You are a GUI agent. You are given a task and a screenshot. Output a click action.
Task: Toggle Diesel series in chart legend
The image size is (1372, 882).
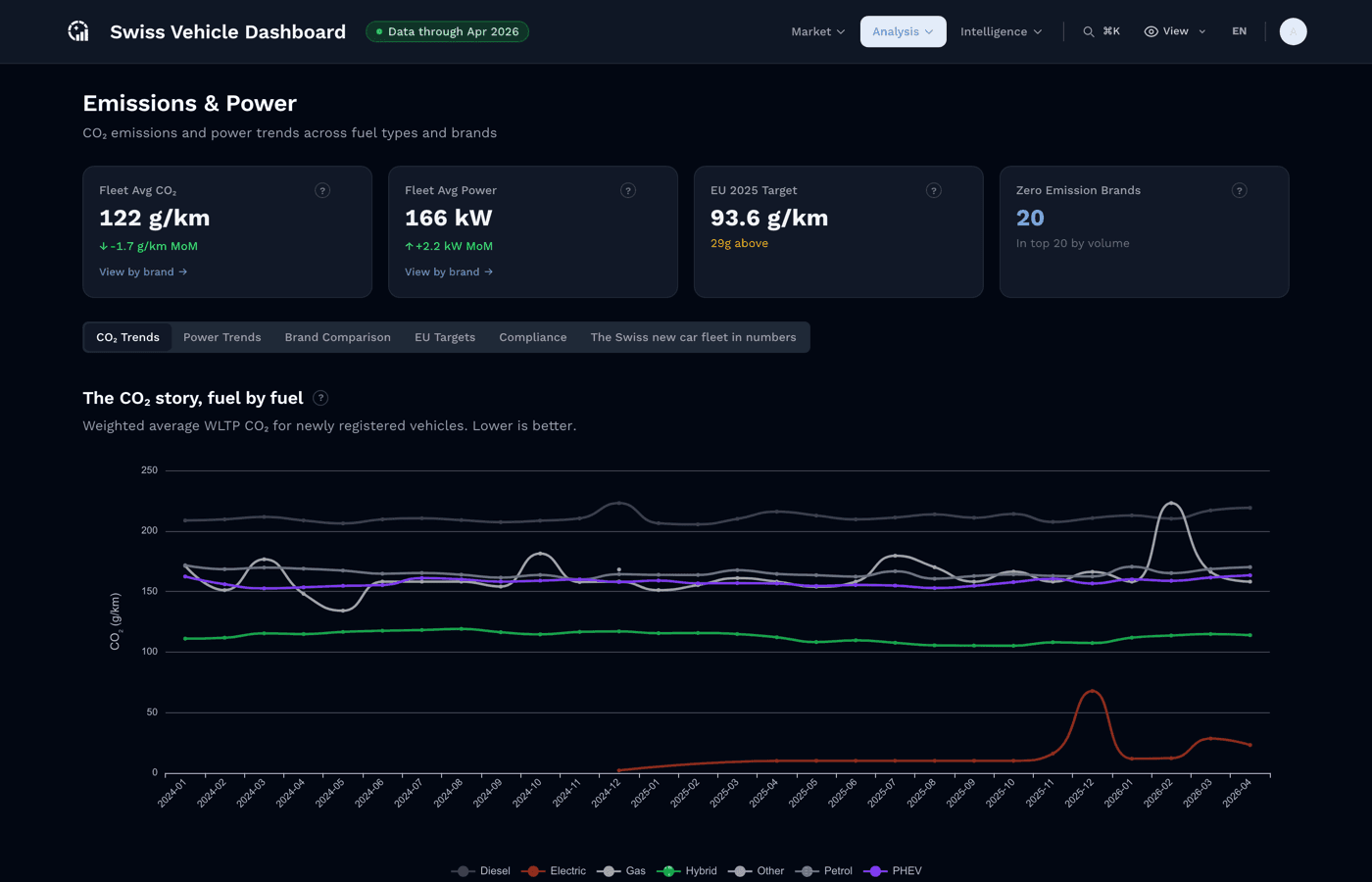[481, 871]
